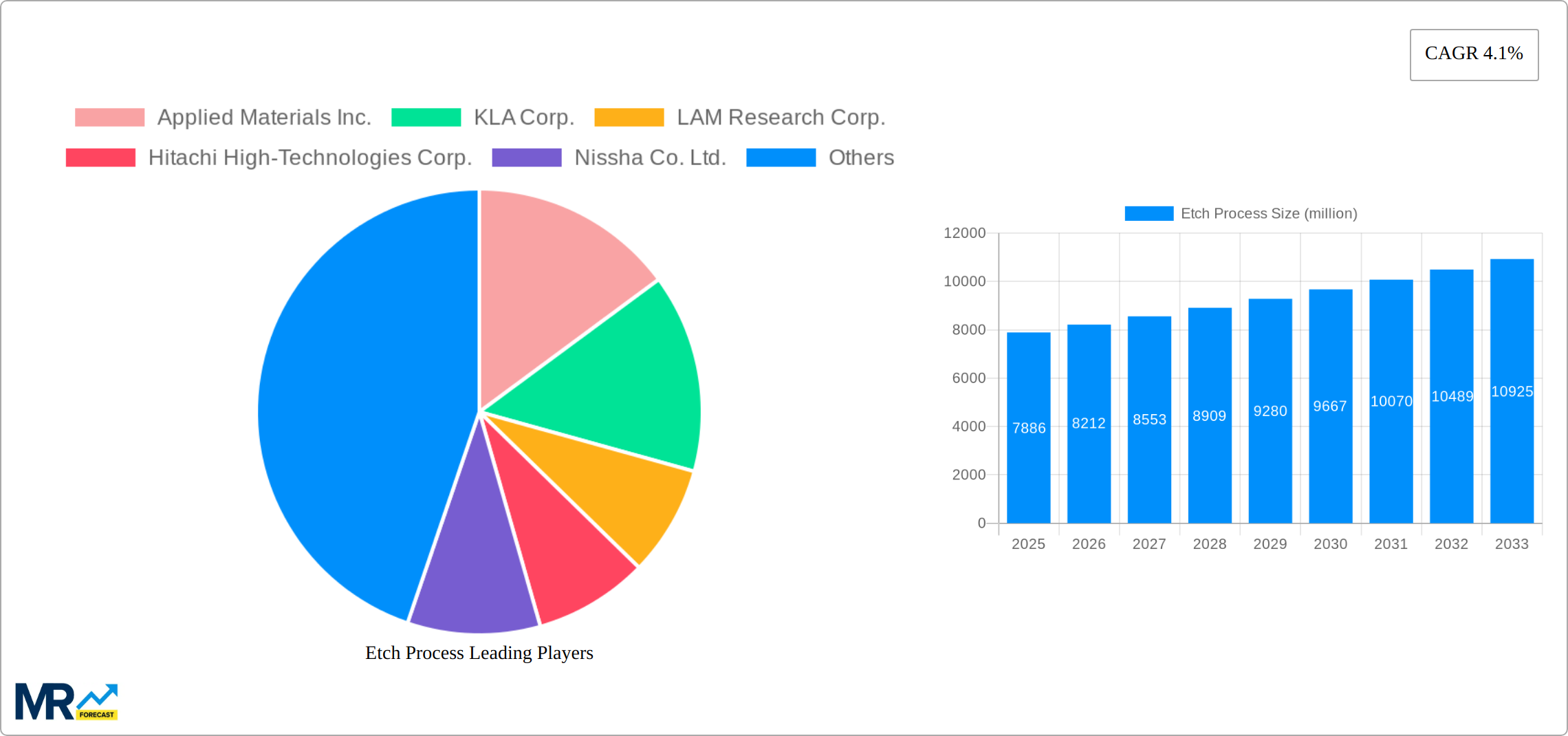Select the purple Nissha pie slice
1568x736 pixels.
pos(475,571)
